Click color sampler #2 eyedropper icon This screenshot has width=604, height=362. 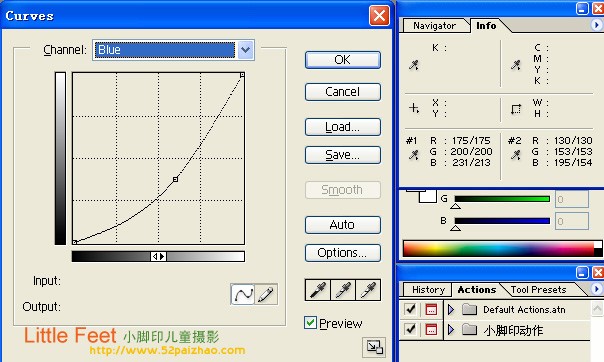[516, 155]
